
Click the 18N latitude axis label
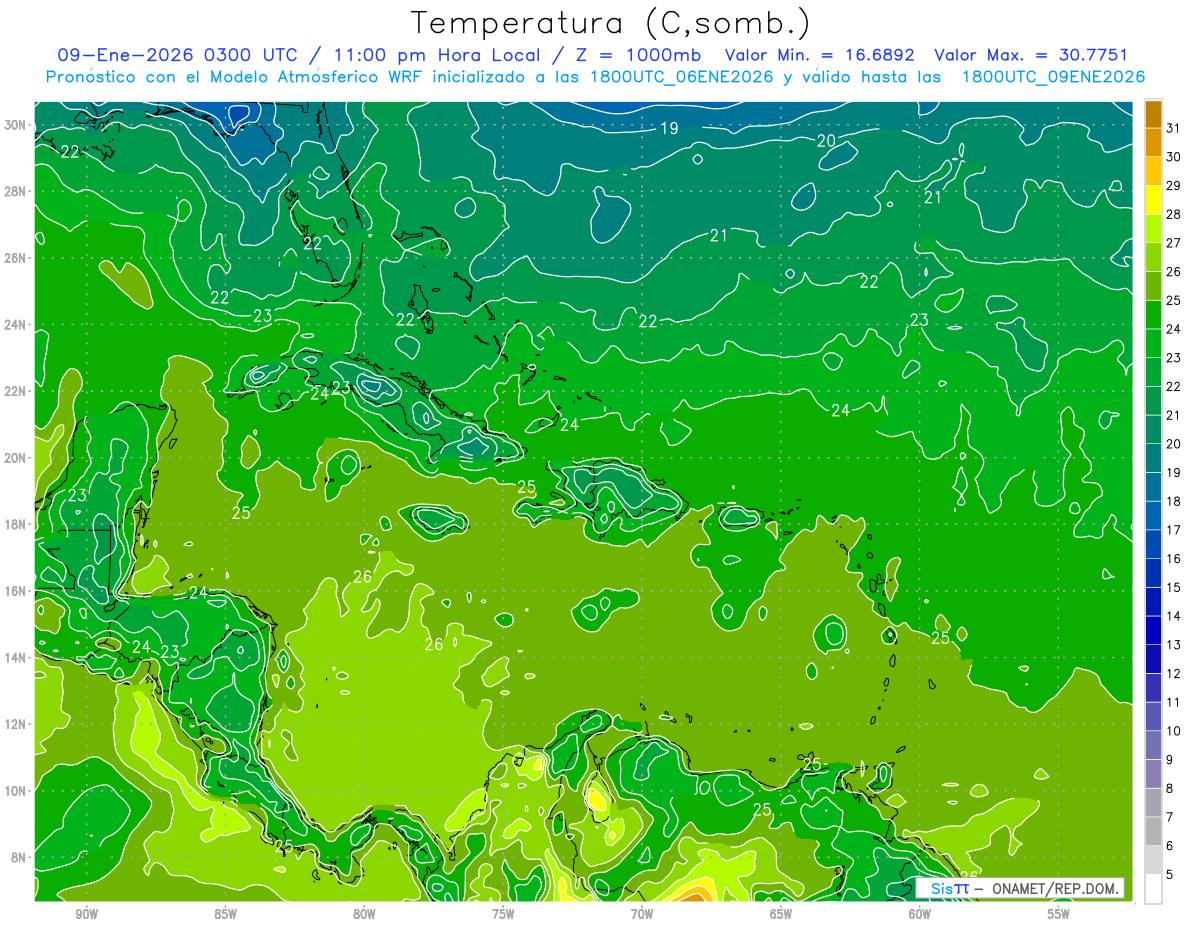click(x=16, y=525)
